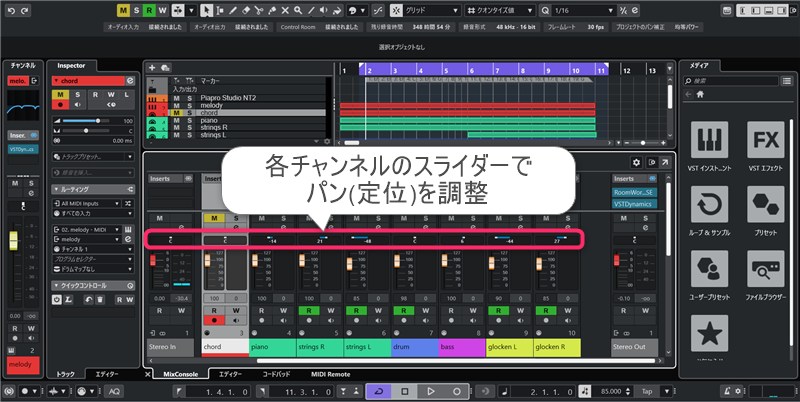Select the Erase tool
800x402 pixels.
click(x=245, y=10)
